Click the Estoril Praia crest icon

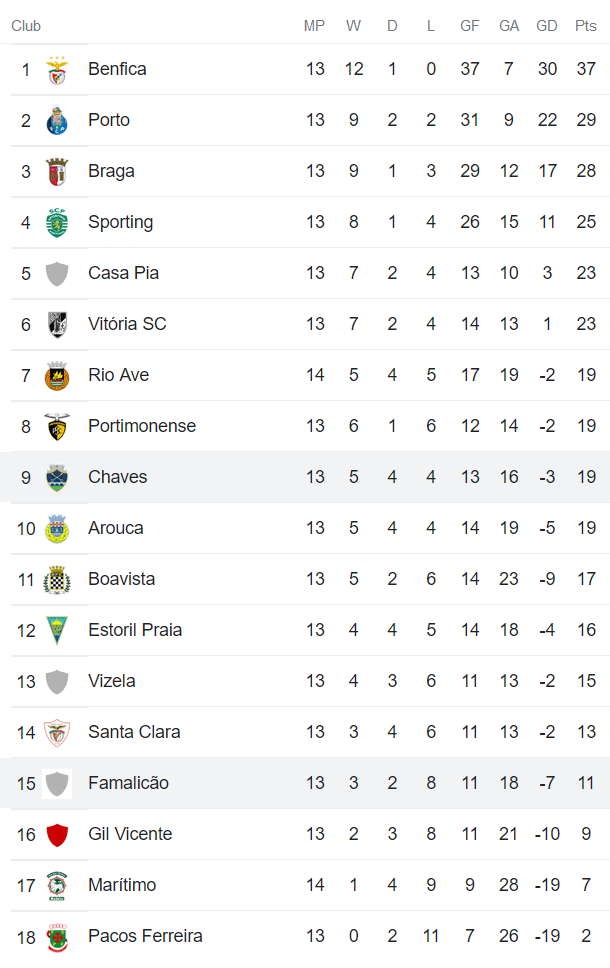point(57,631)
